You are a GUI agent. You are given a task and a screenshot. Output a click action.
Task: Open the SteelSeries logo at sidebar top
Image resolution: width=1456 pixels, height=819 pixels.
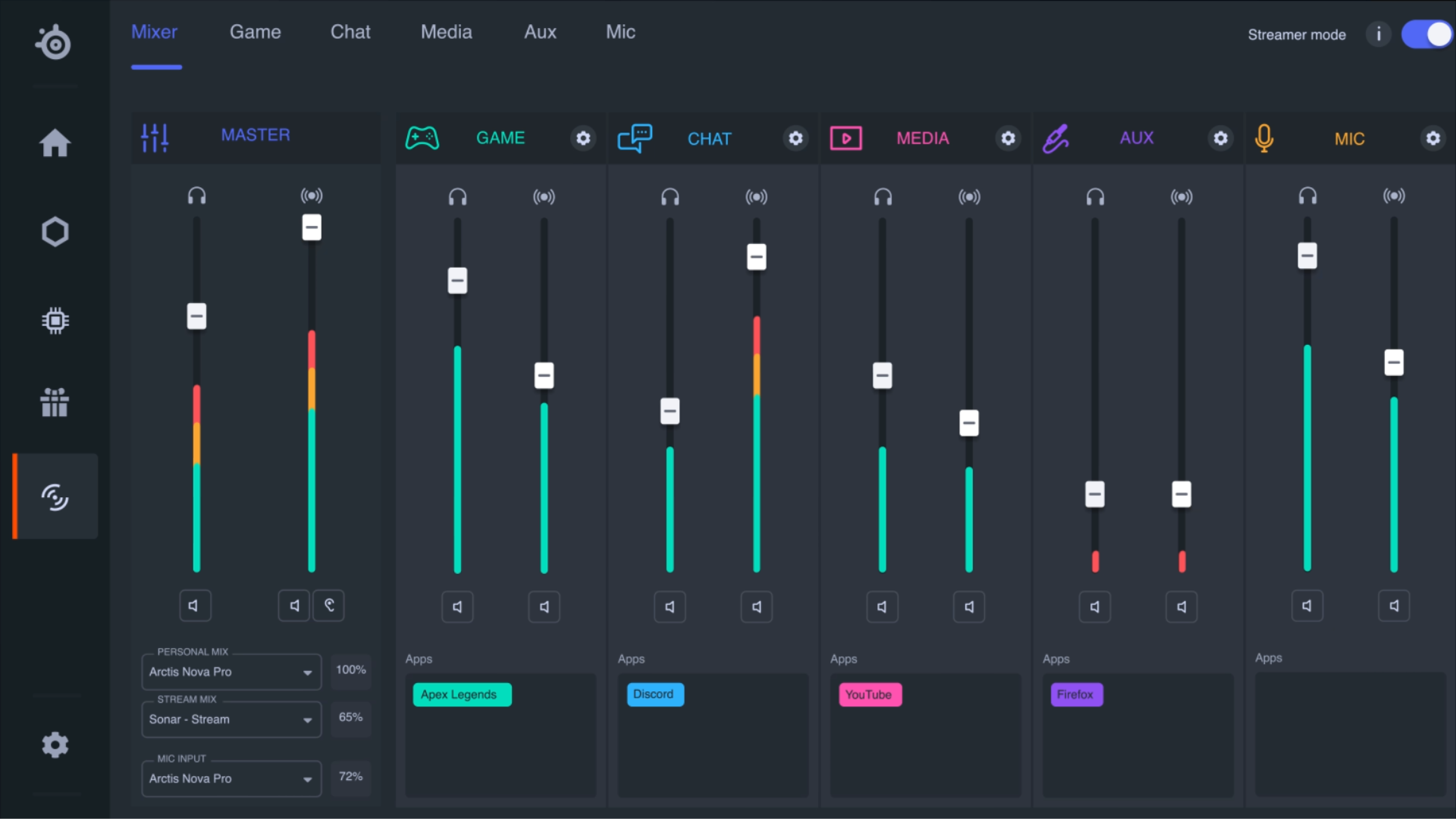54,42
